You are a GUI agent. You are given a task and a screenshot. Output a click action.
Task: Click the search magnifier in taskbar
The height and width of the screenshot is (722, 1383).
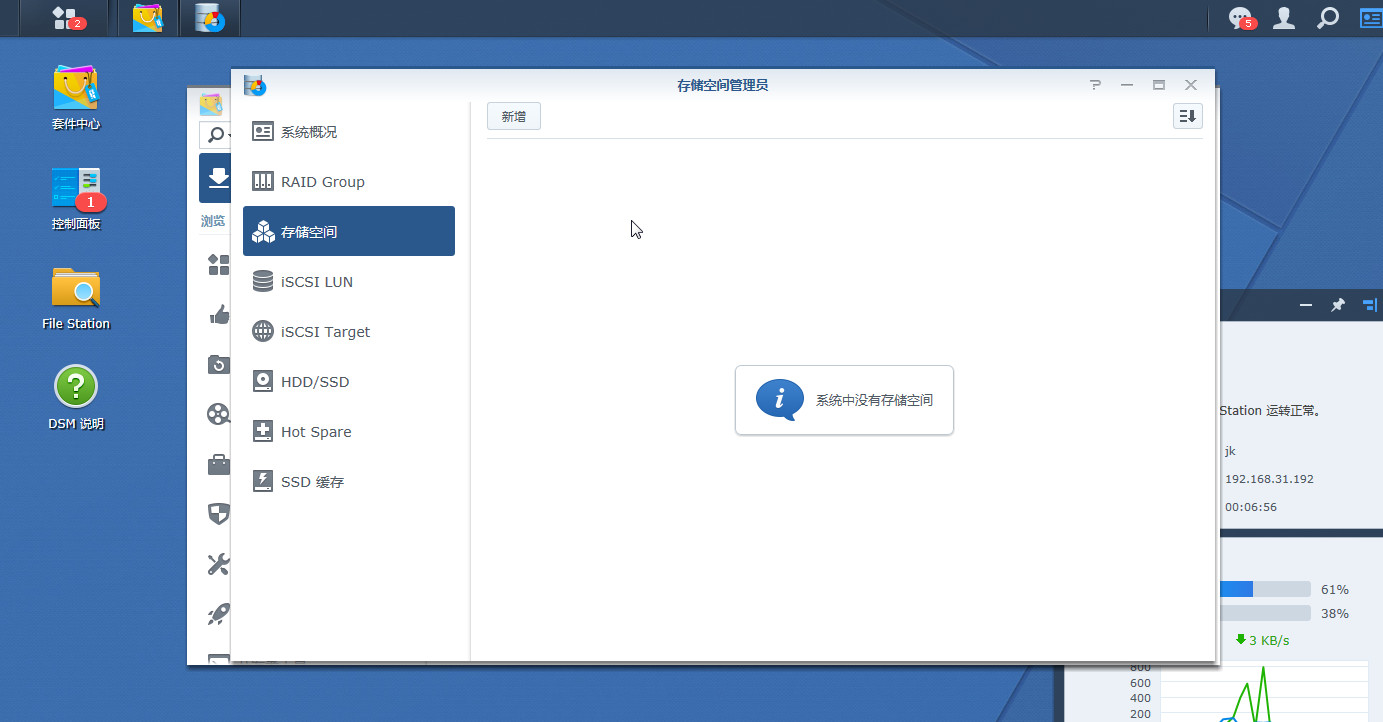click(1327, 18)
